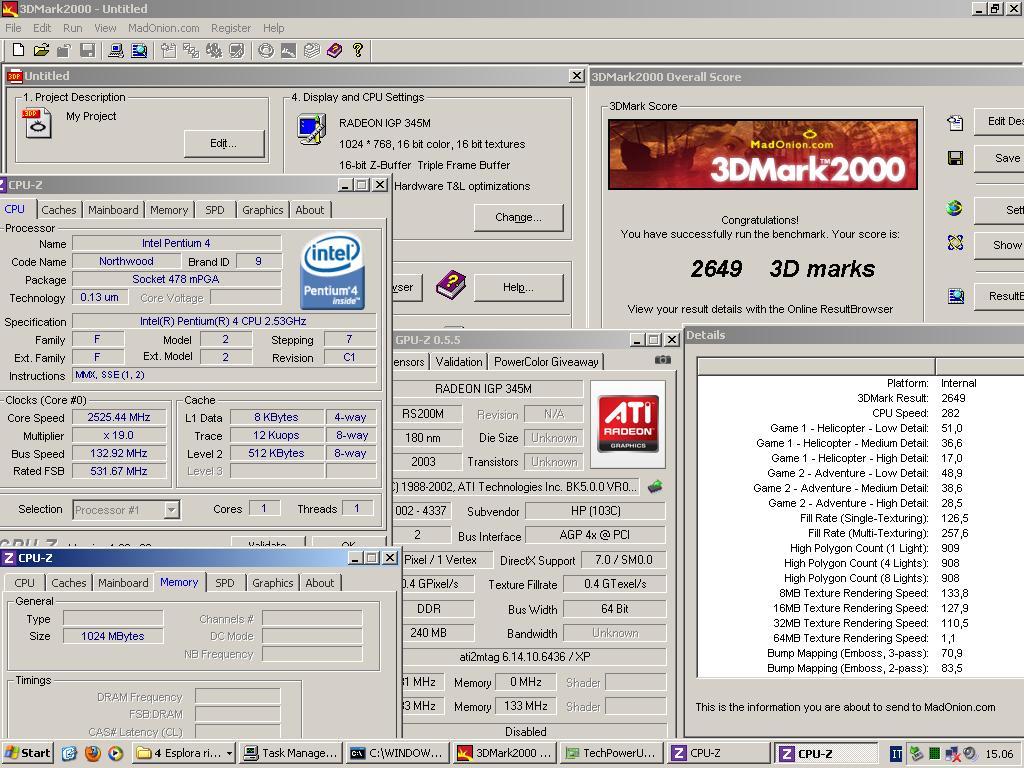Click the 64MB Texture Rendering Speed row
1024x768 pixels.
point(862,638)
